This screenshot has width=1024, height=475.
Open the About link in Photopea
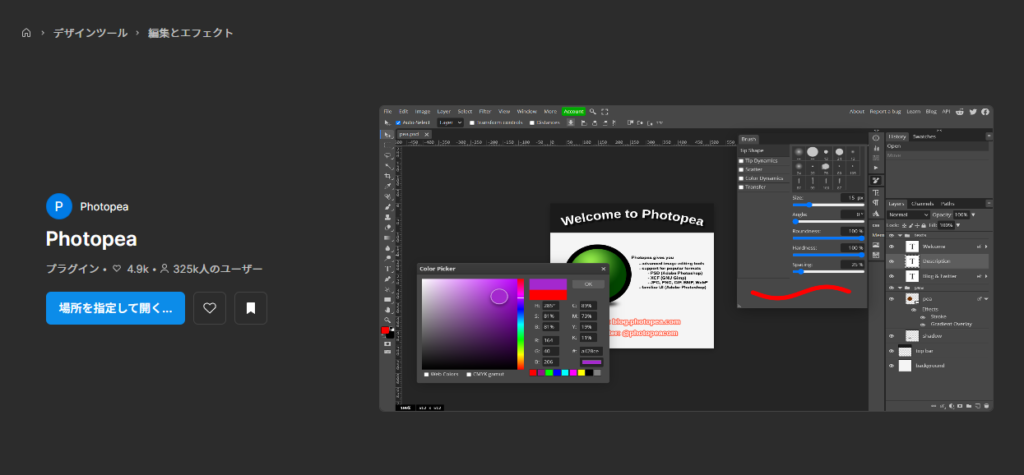coord(857,112)
